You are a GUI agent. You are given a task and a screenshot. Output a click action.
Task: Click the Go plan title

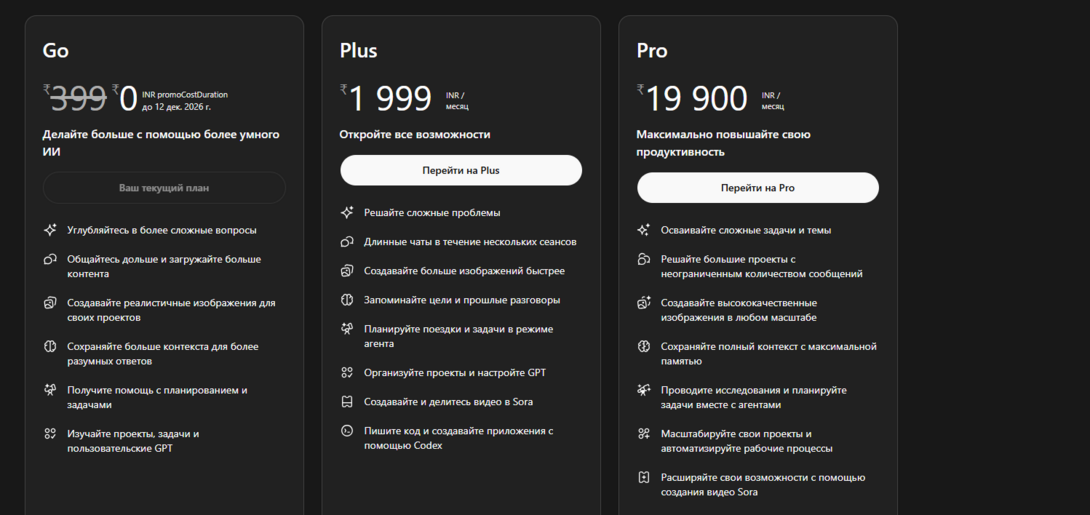56,50
